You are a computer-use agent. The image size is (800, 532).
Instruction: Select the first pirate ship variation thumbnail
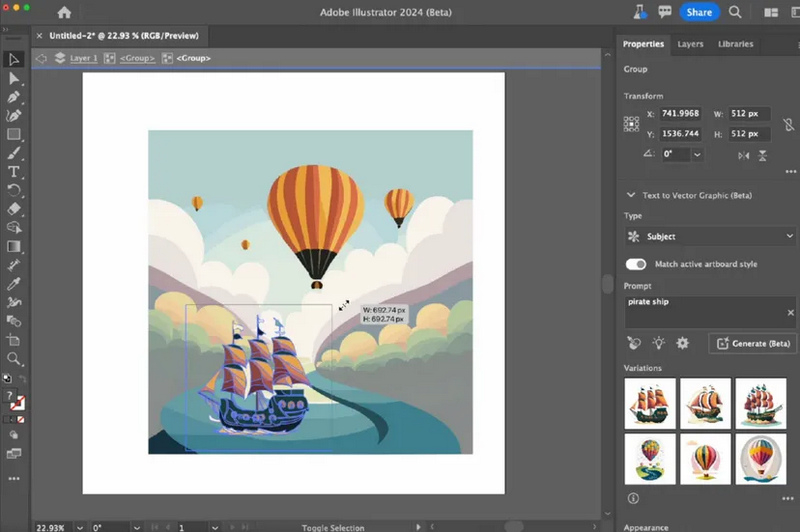coord(649,401)
